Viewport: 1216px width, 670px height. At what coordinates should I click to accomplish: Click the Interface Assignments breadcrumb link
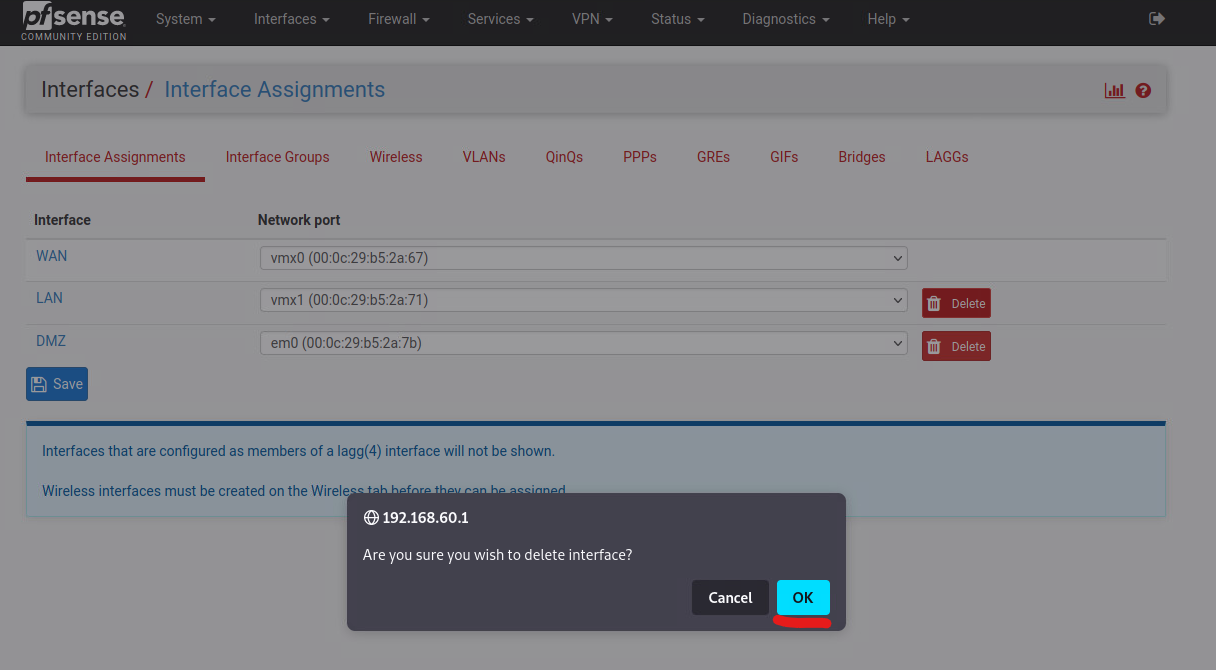275,90
